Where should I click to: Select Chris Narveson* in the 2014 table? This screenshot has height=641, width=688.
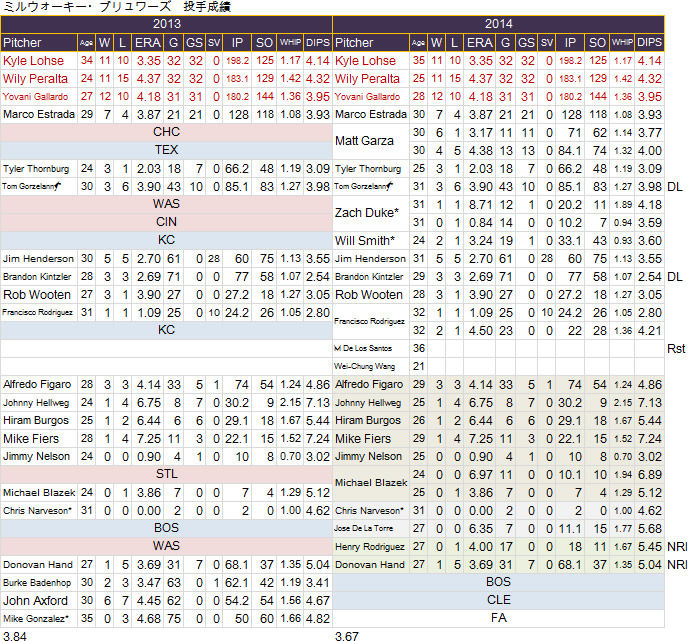(369, 511)
